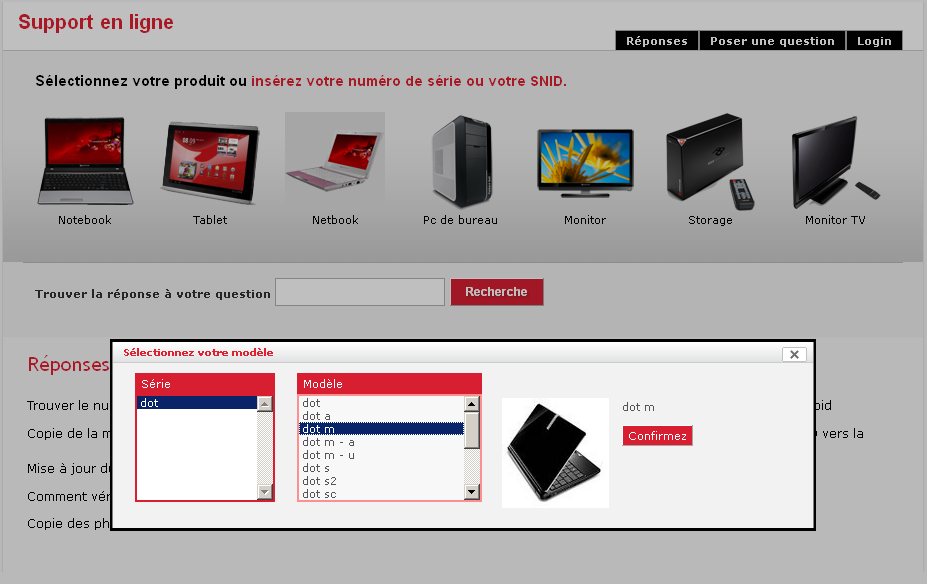
Task: Click the Monitor product image
Action: pyautogui.click(x=585, y=163)
